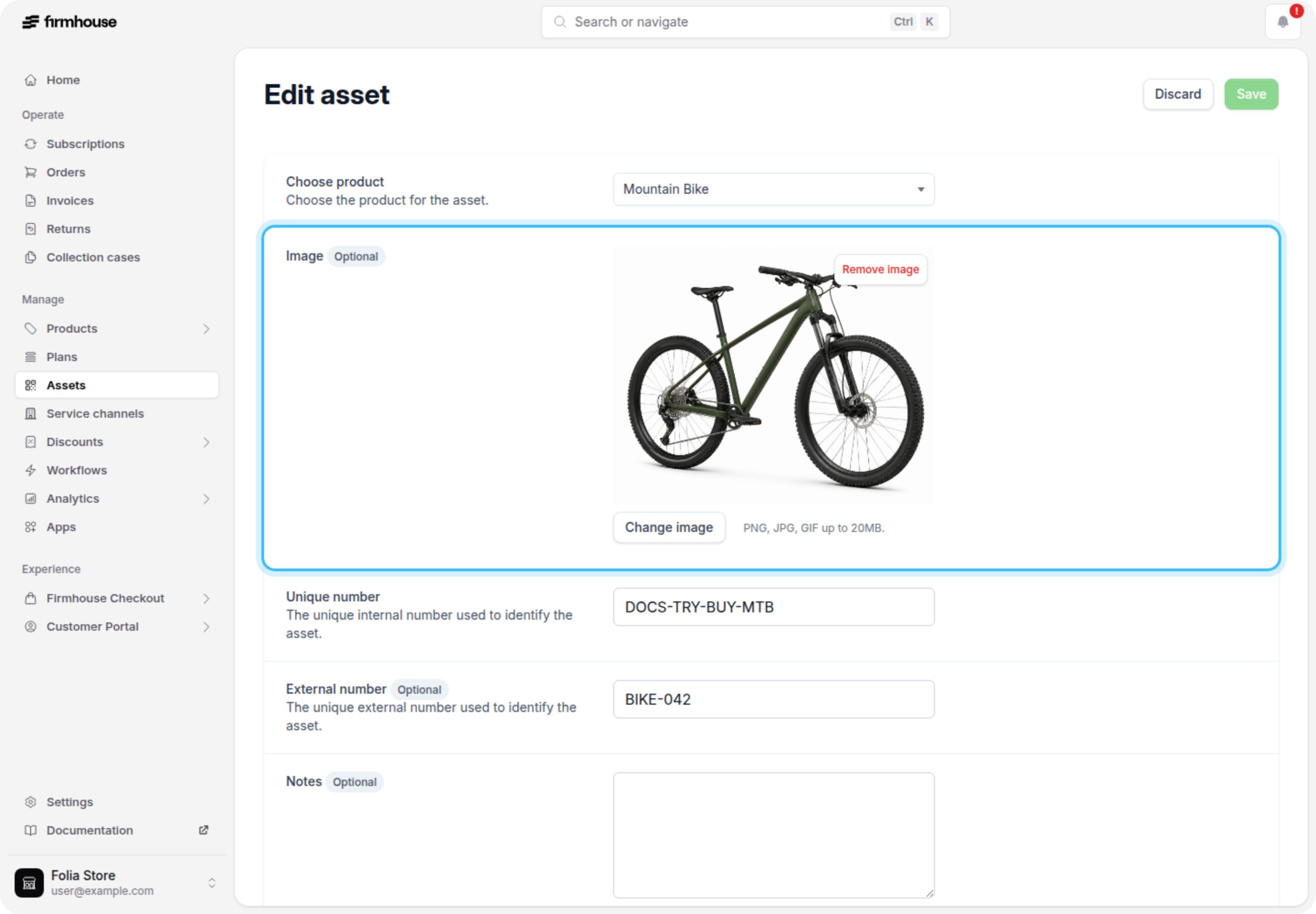Go to the Assets menu item
Viewport: 1316px width, 914px height.
pyautogui.click(x=117, y=385)
